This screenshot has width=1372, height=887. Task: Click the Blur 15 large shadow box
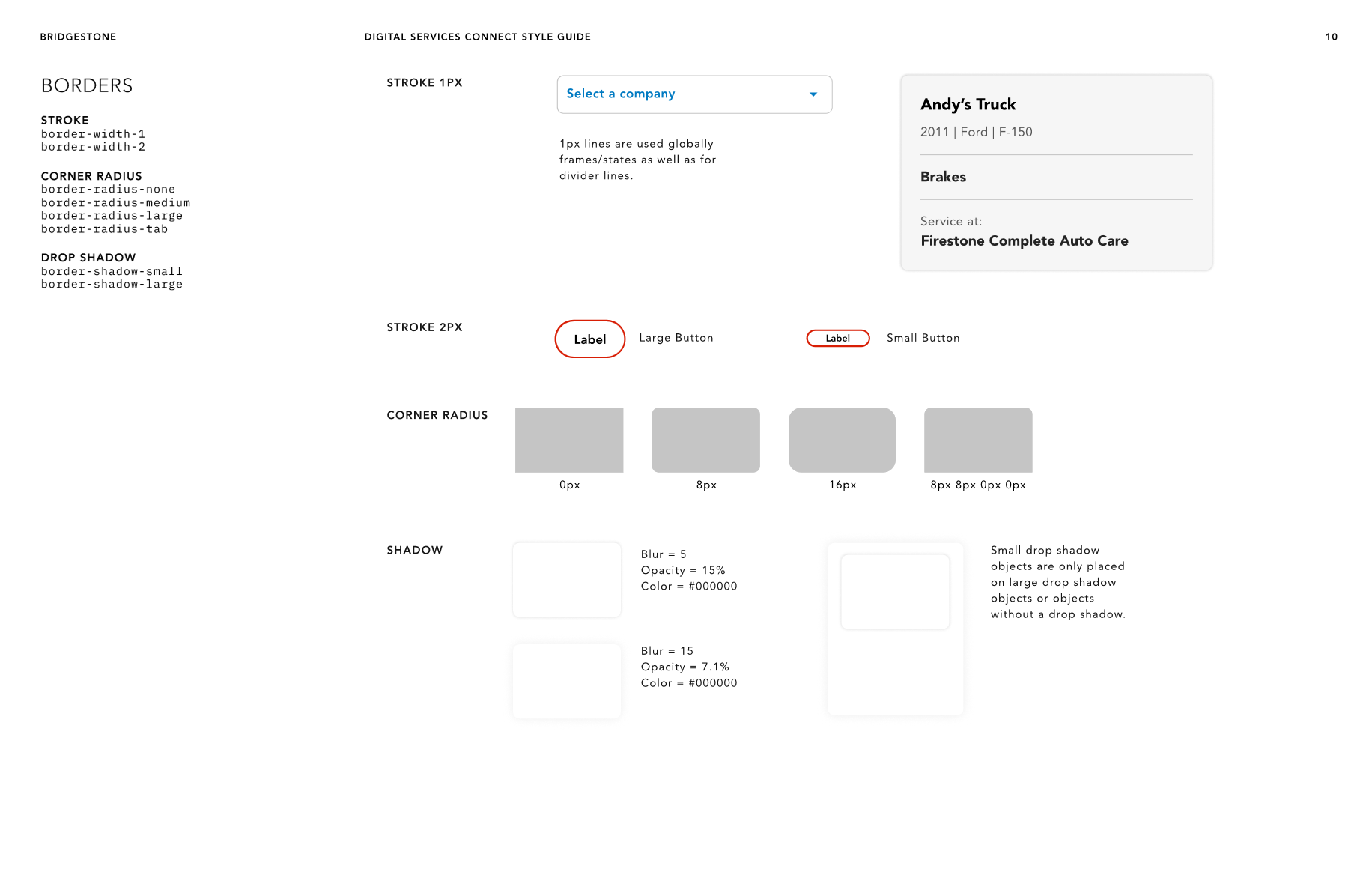(567, 681)
